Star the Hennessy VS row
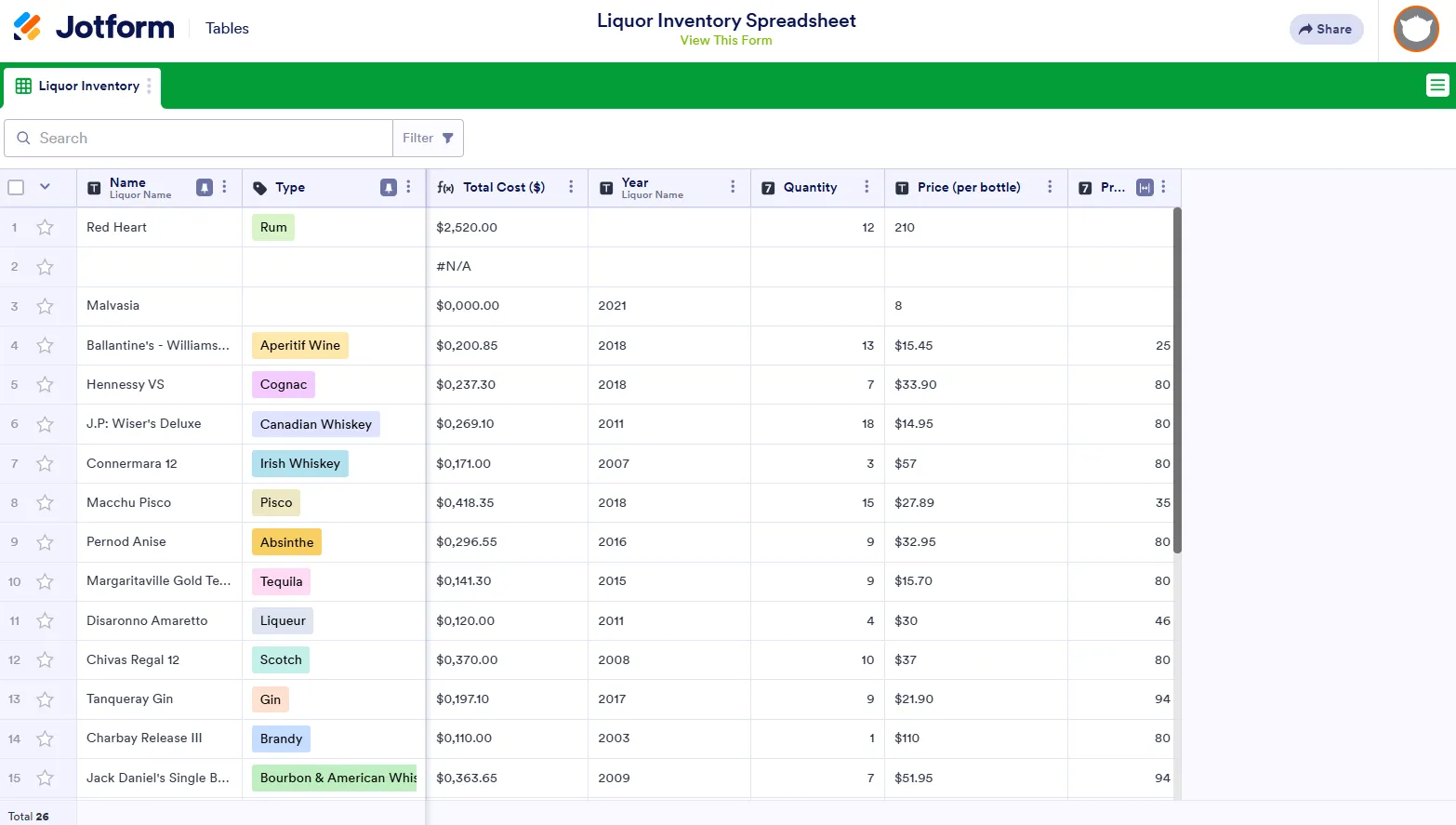Image resolution: width=1456 pixels, height=825 pixels. coord(45,384)
